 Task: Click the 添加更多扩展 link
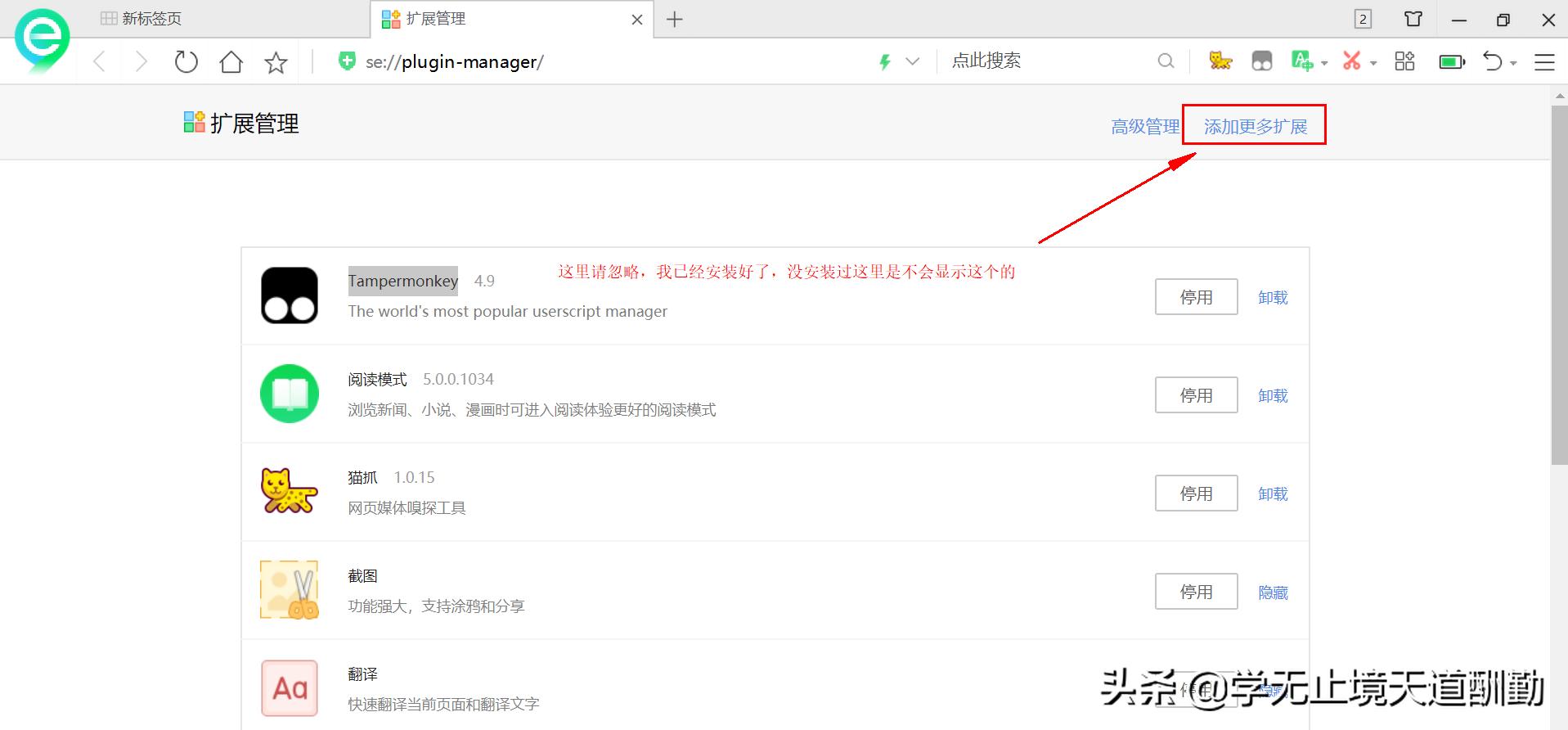(x=1255, y=127)
